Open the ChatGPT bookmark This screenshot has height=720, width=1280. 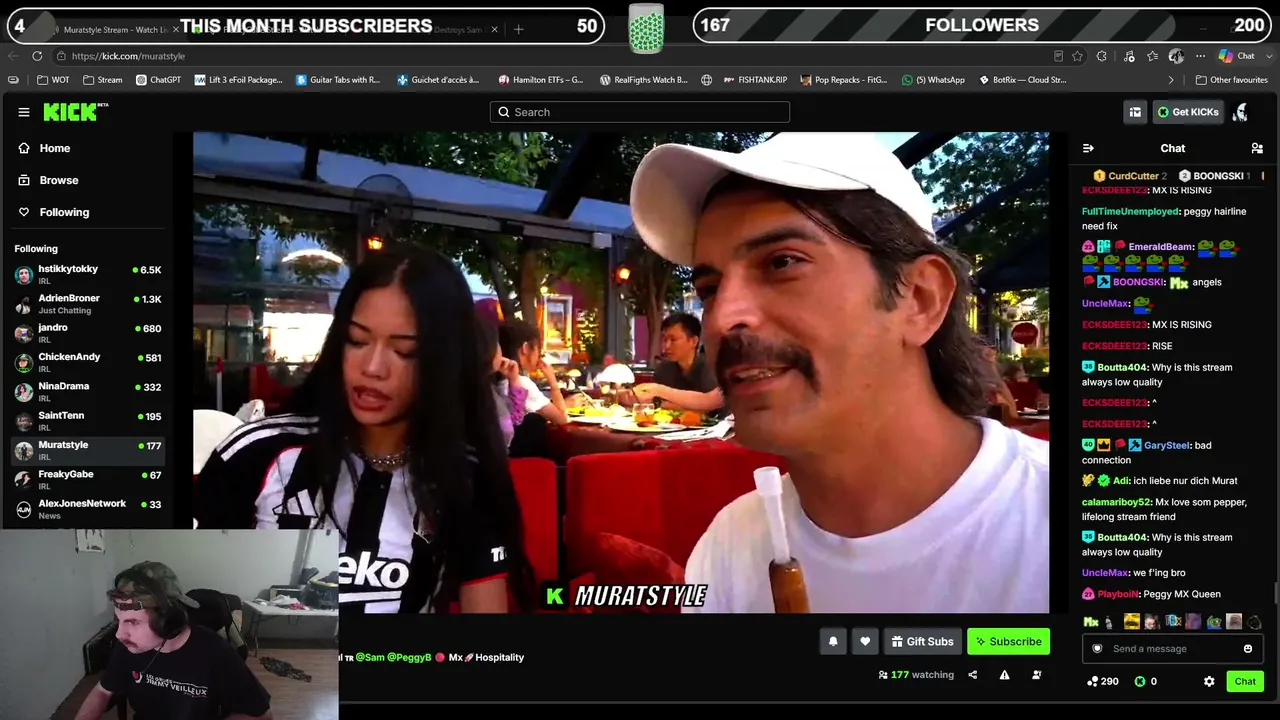pos(158,80)
